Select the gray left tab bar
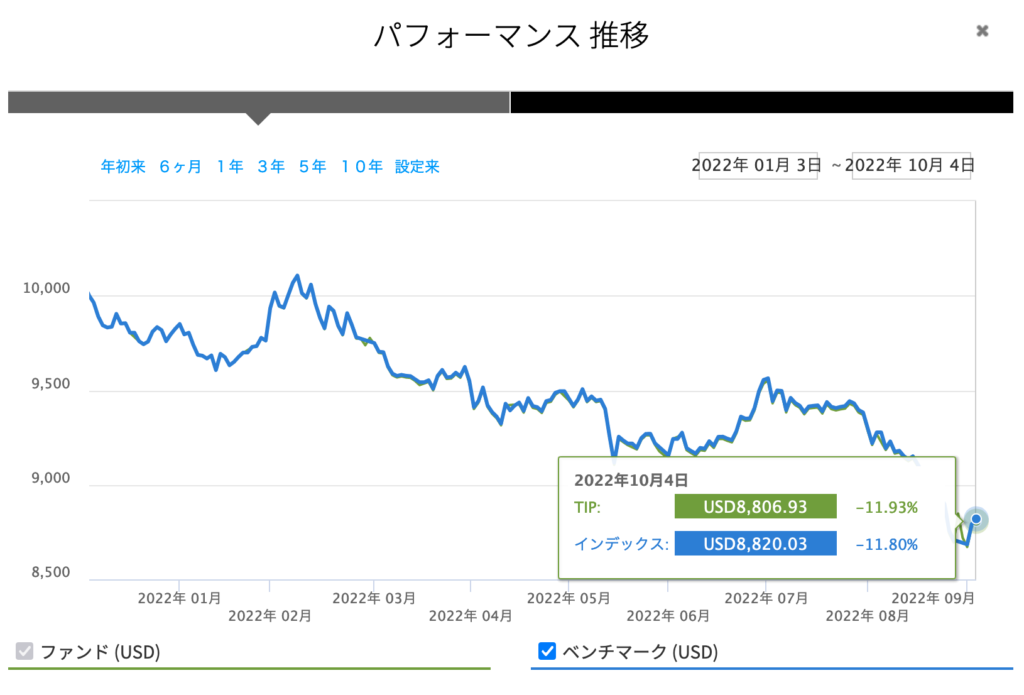 (x=258, y=102)
